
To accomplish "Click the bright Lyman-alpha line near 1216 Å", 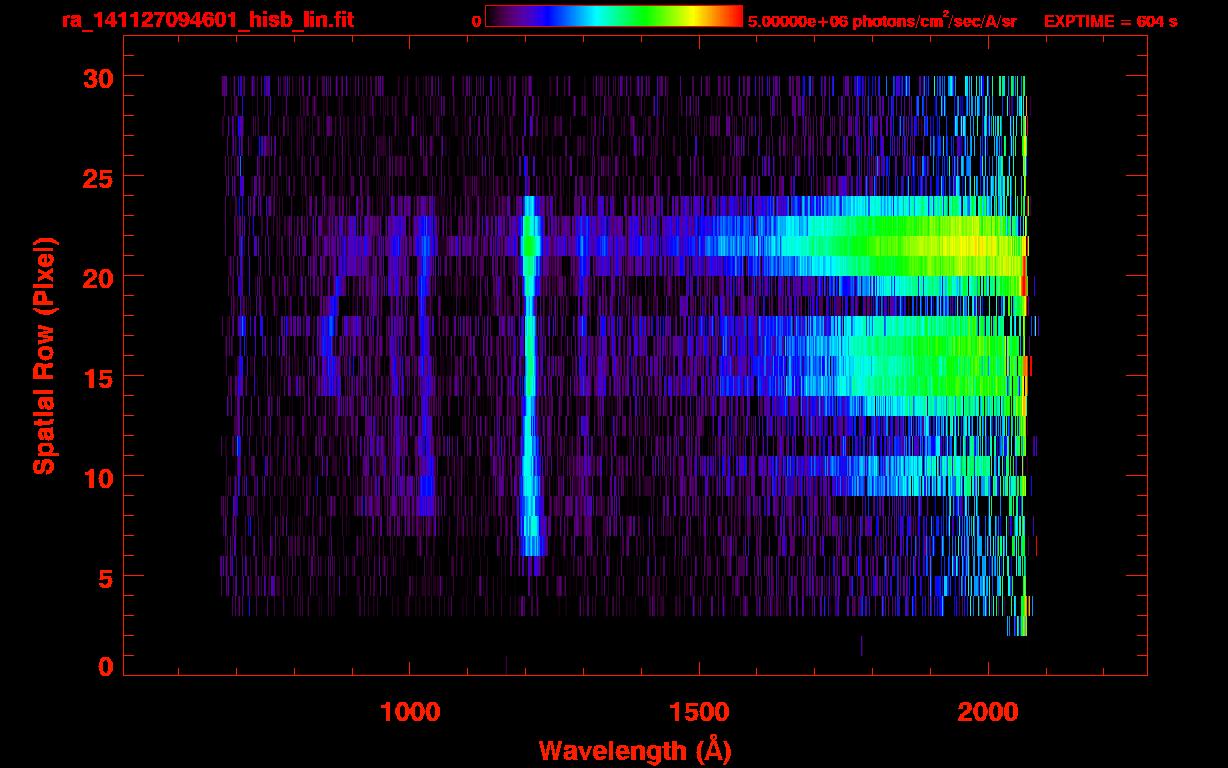I will click(x=530, y=376).
